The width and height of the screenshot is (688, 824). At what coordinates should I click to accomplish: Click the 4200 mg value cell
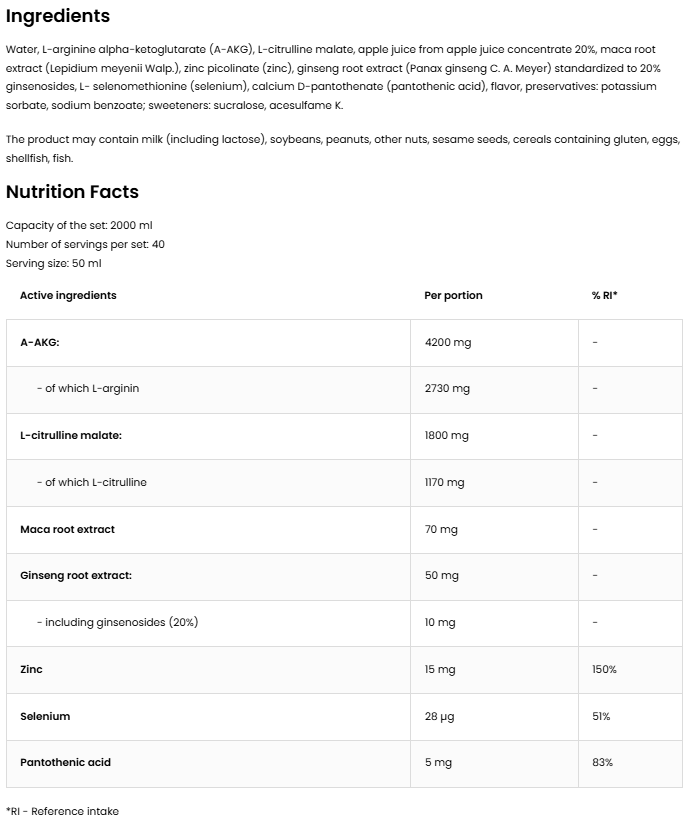(x=447, y=342)
